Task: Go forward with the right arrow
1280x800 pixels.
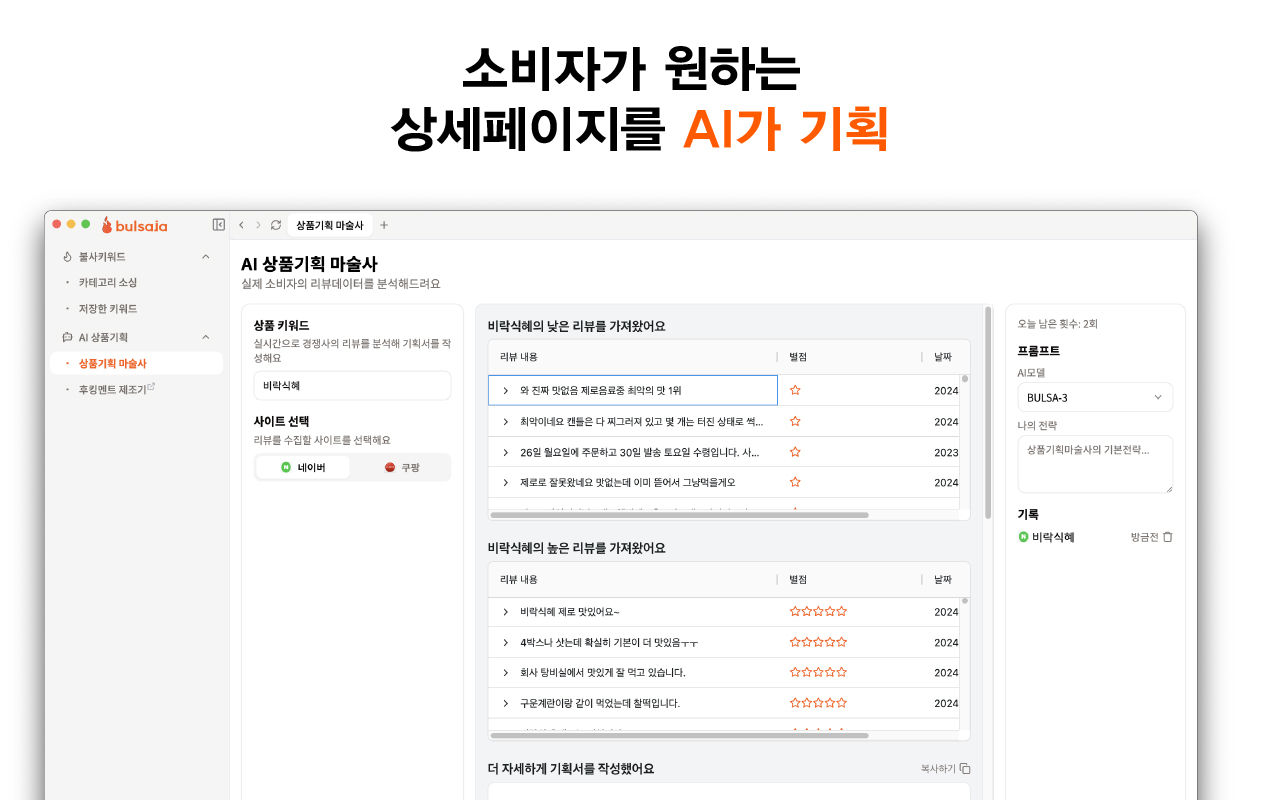Action: coord(258,225)
